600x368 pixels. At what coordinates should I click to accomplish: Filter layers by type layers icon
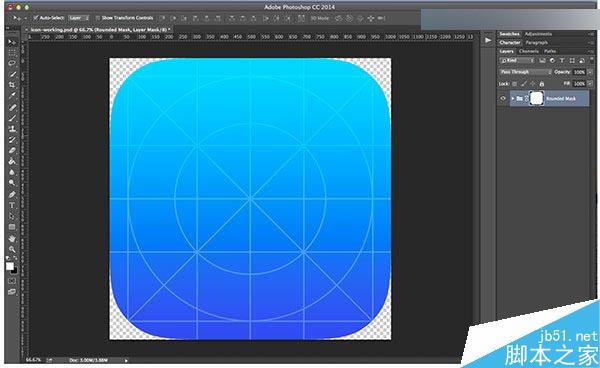[562, 60]
